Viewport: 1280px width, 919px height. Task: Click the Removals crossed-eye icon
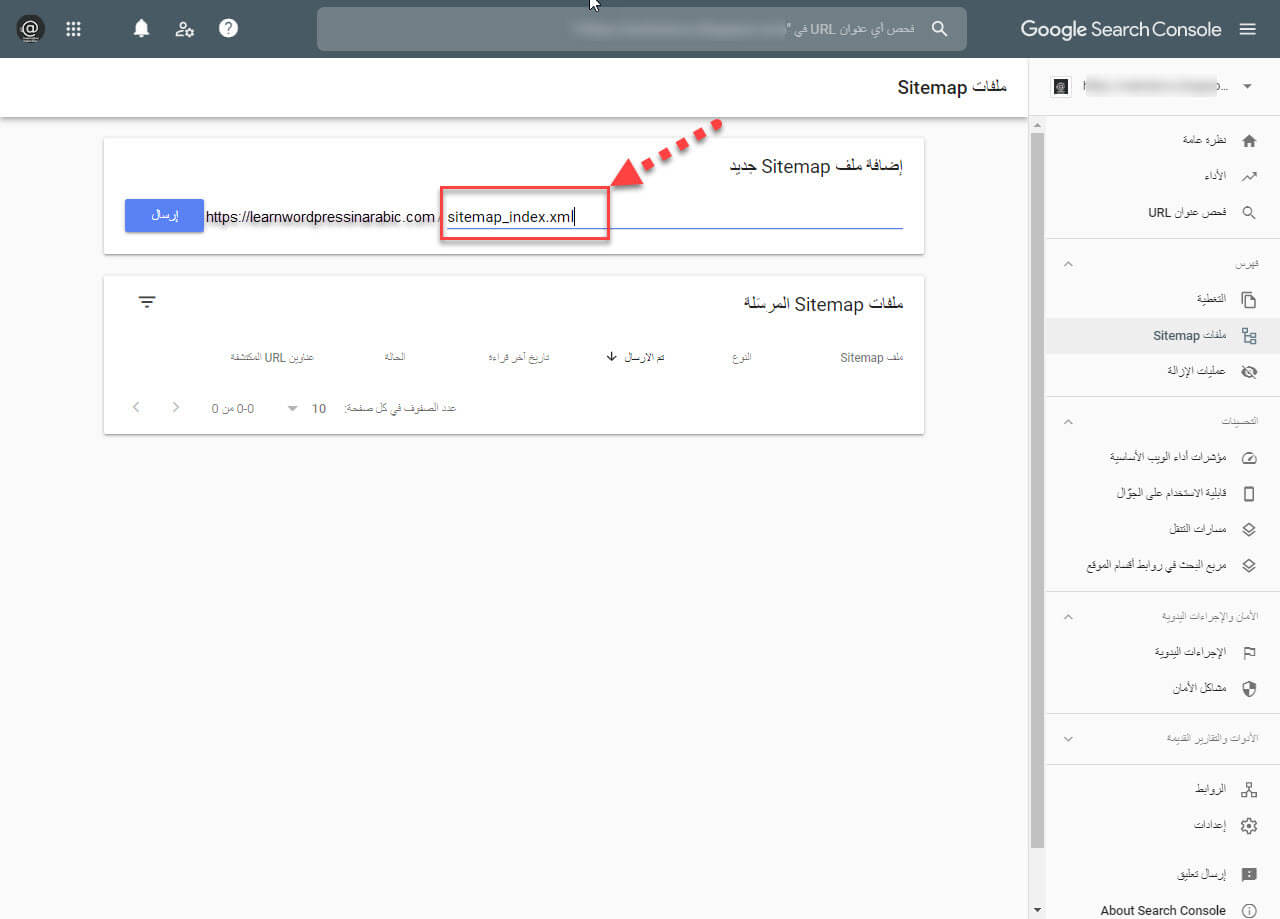1248,371
